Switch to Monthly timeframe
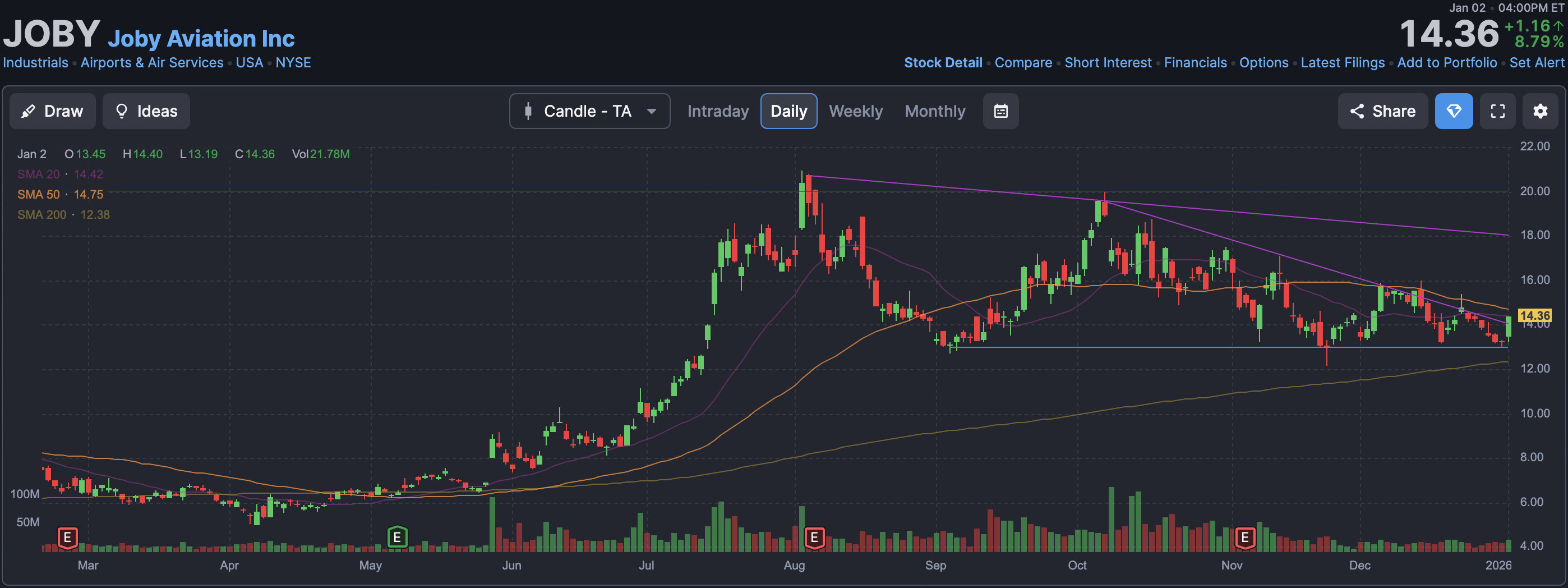Image resolution: width=1568 pixels, height=588 pixels. [934, 111]
